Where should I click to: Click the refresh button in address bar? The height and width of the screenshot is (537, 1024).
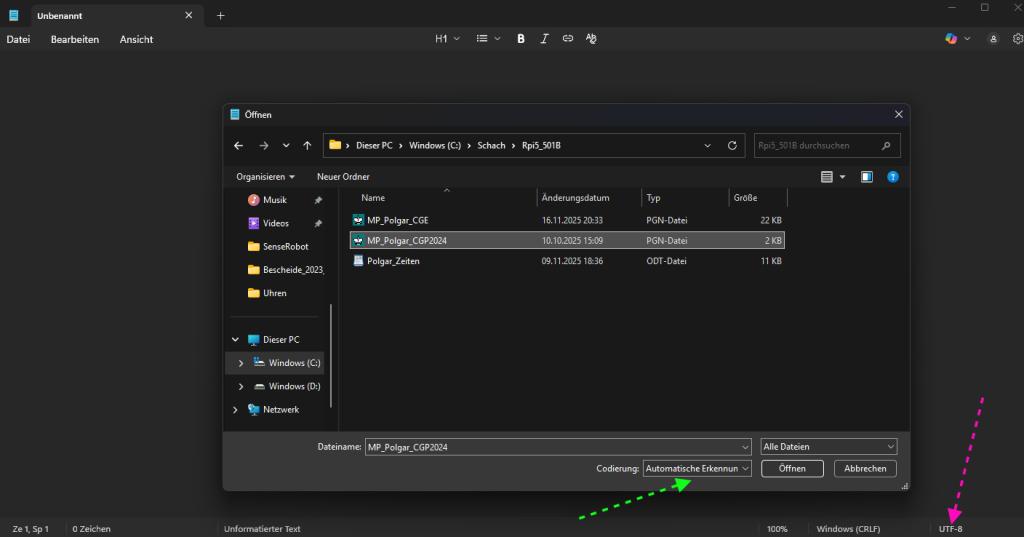[732, 145]
